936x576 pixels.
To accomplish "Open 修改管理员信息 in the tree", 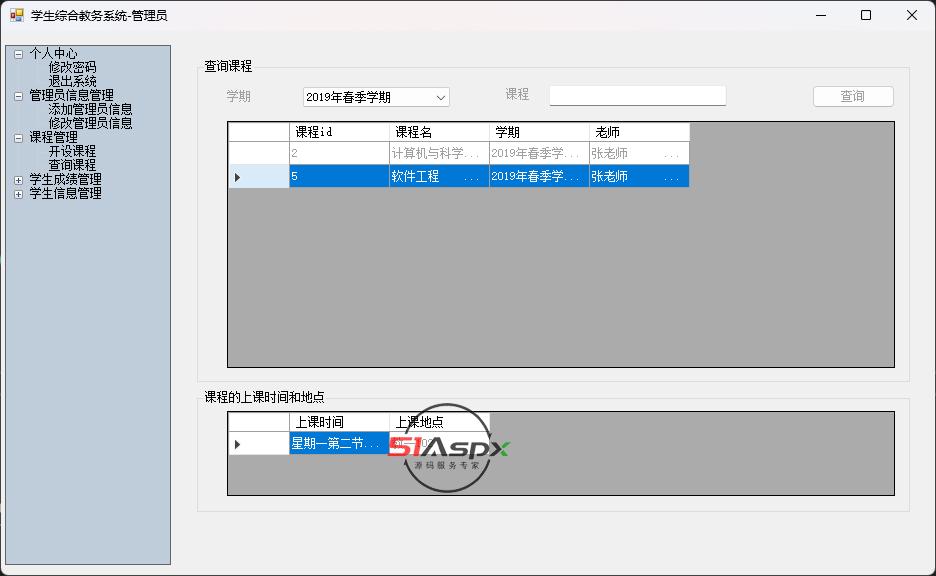I will point(90,123).
